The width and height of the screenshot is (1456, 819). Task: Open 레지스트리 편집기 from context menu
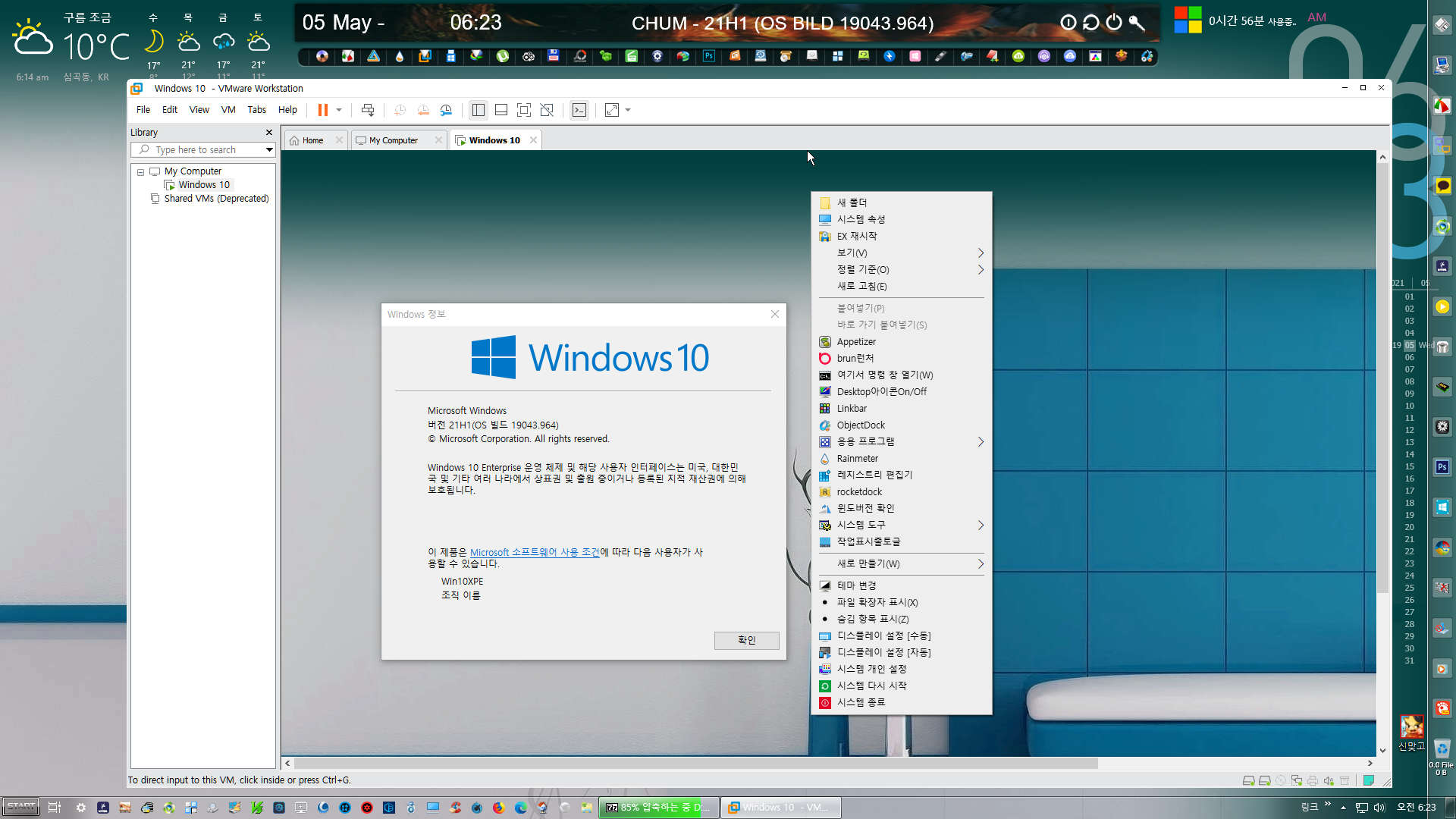[901, 475]
